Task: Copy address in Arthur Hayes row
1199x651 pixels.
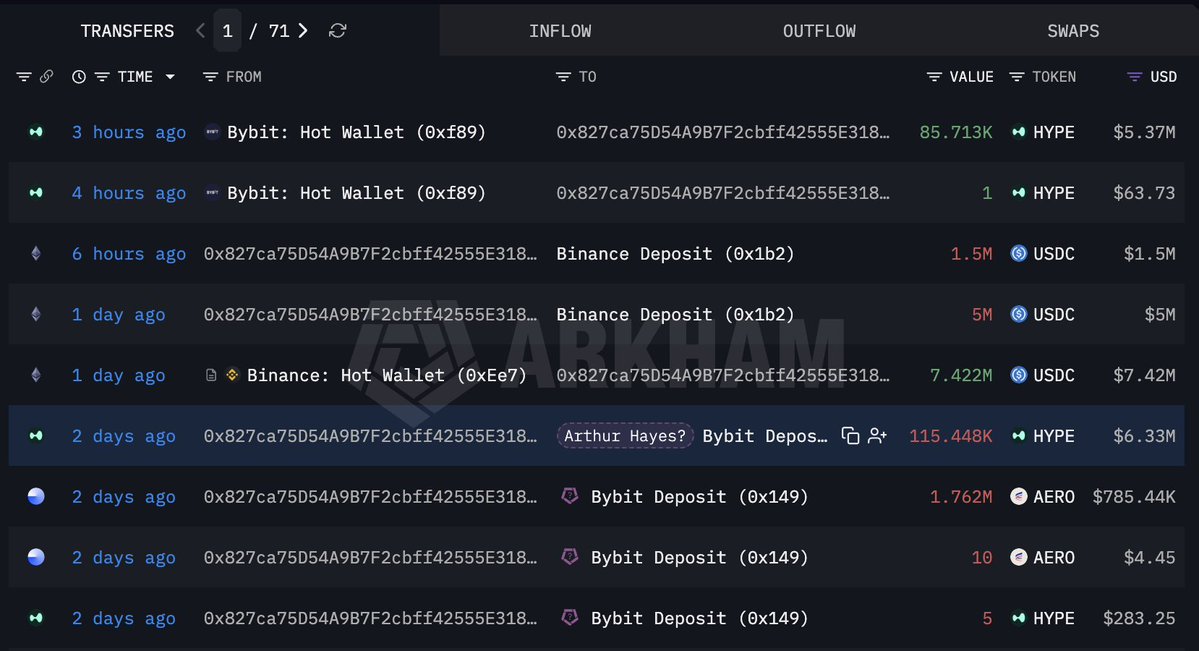Action: click(x=850, y=435)
